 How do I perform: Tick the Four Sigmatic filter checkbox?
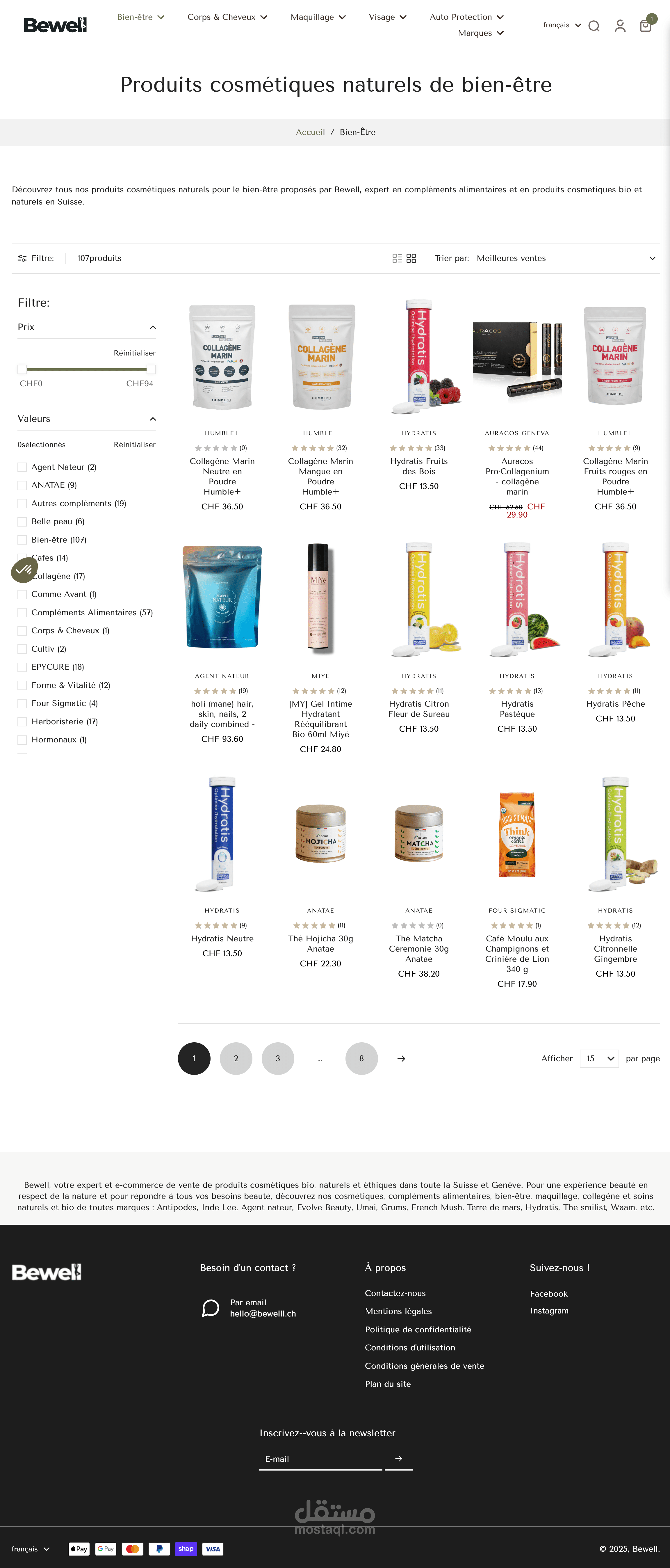(22, 703)
